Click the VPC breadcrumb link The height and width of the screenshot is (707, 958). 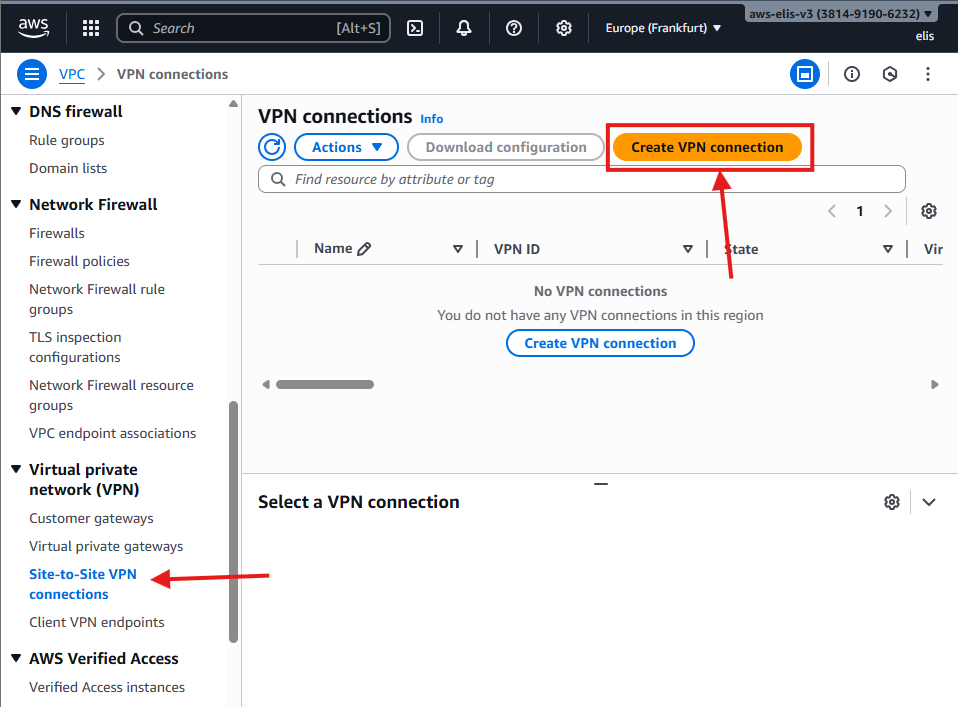pyautogui.click(x=71, y=74)
